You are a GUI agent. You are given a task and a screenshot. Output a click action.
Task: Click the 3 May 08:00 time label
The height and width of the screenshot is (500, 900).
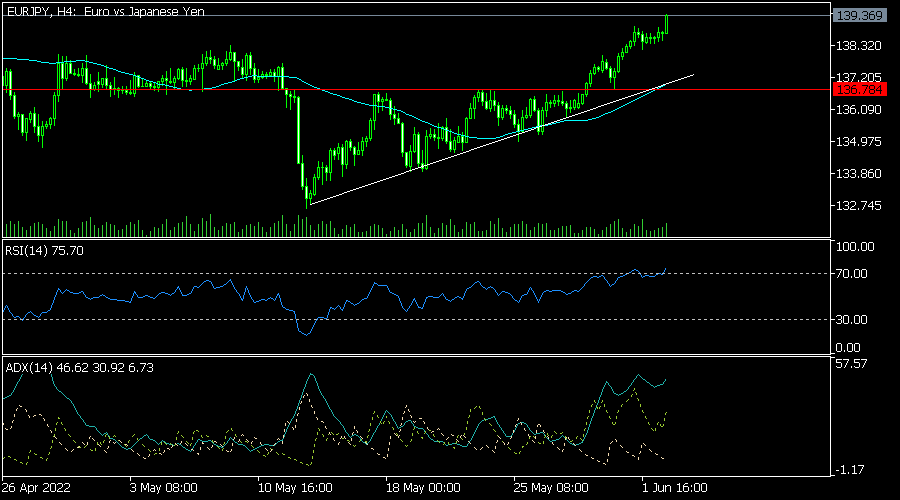164,488
